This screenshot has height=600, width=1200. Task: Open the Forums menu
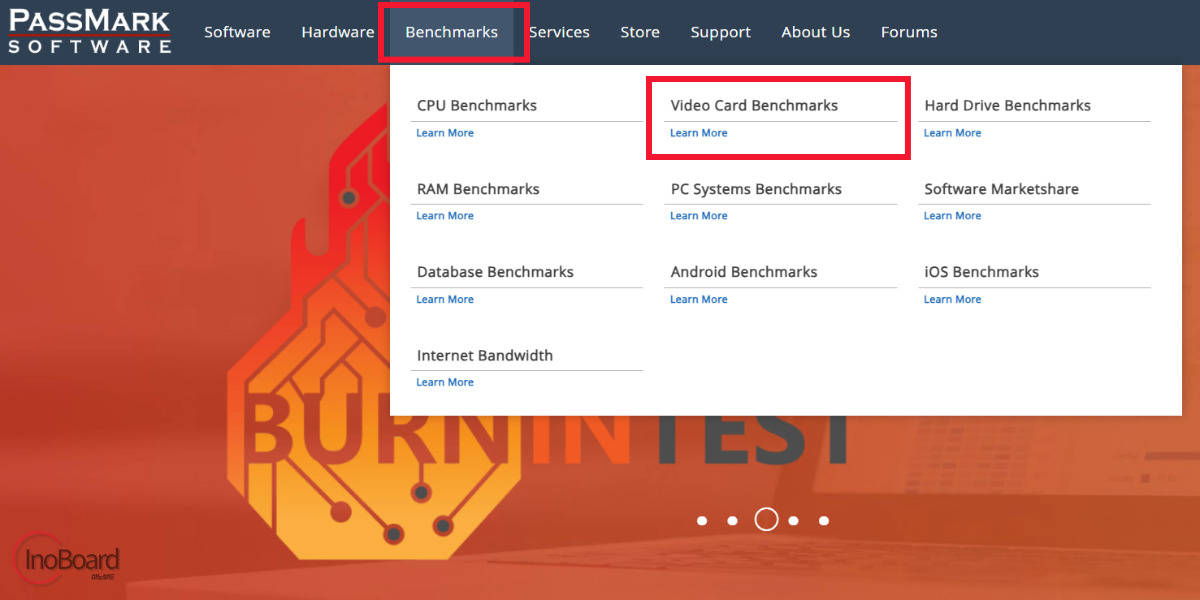coord(909,32)
